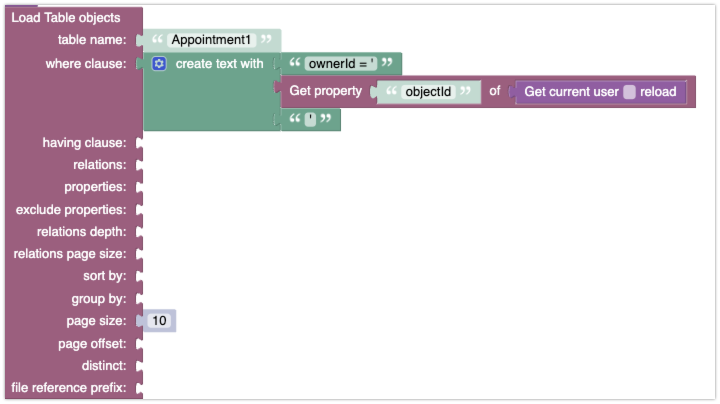Screen dimensions: 720x404
Task: Click the relations depth input socket
Action: coord(140,232)
